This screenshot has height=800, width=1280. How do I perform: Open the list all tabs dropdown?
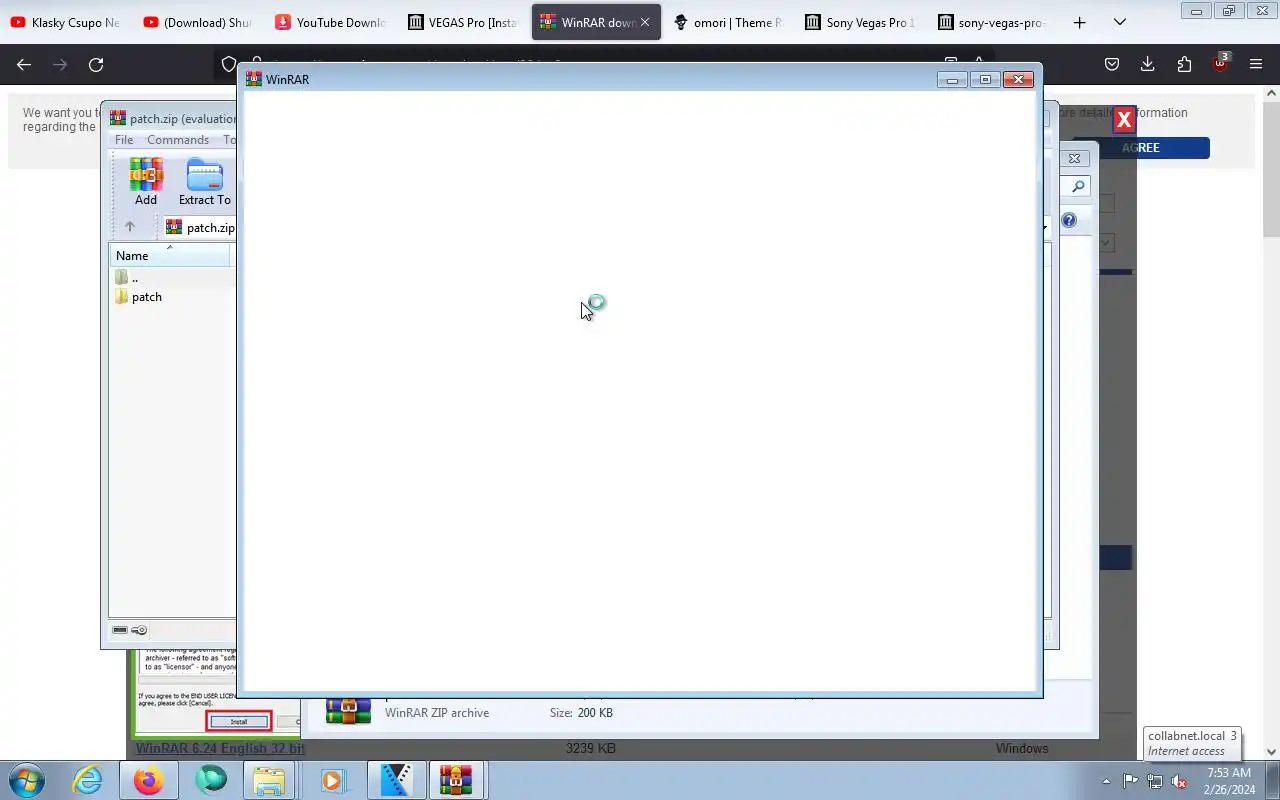tap(1120, 22)
